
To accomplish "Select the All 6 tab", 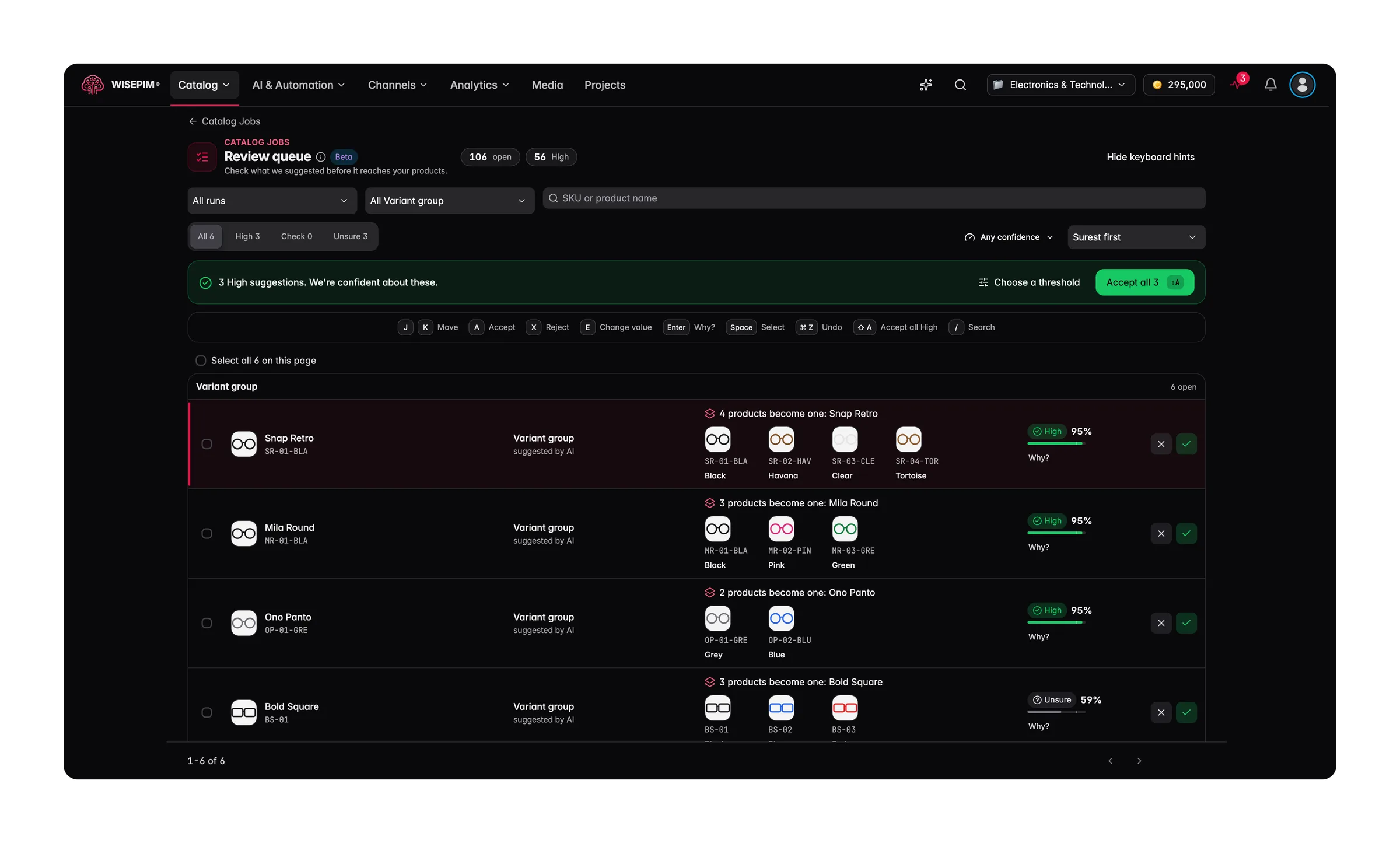I will (x=206, y=236).
